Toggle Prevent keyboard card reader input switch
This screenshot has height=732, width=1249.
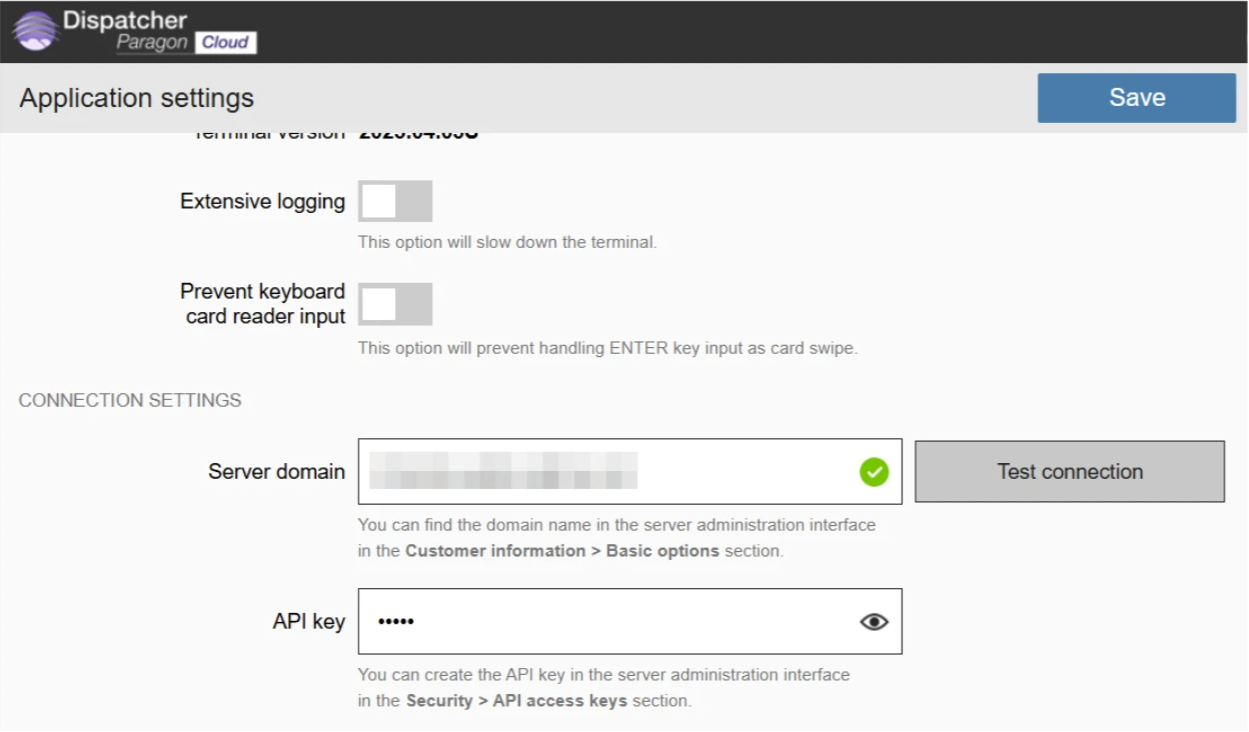tap(395, 304)
